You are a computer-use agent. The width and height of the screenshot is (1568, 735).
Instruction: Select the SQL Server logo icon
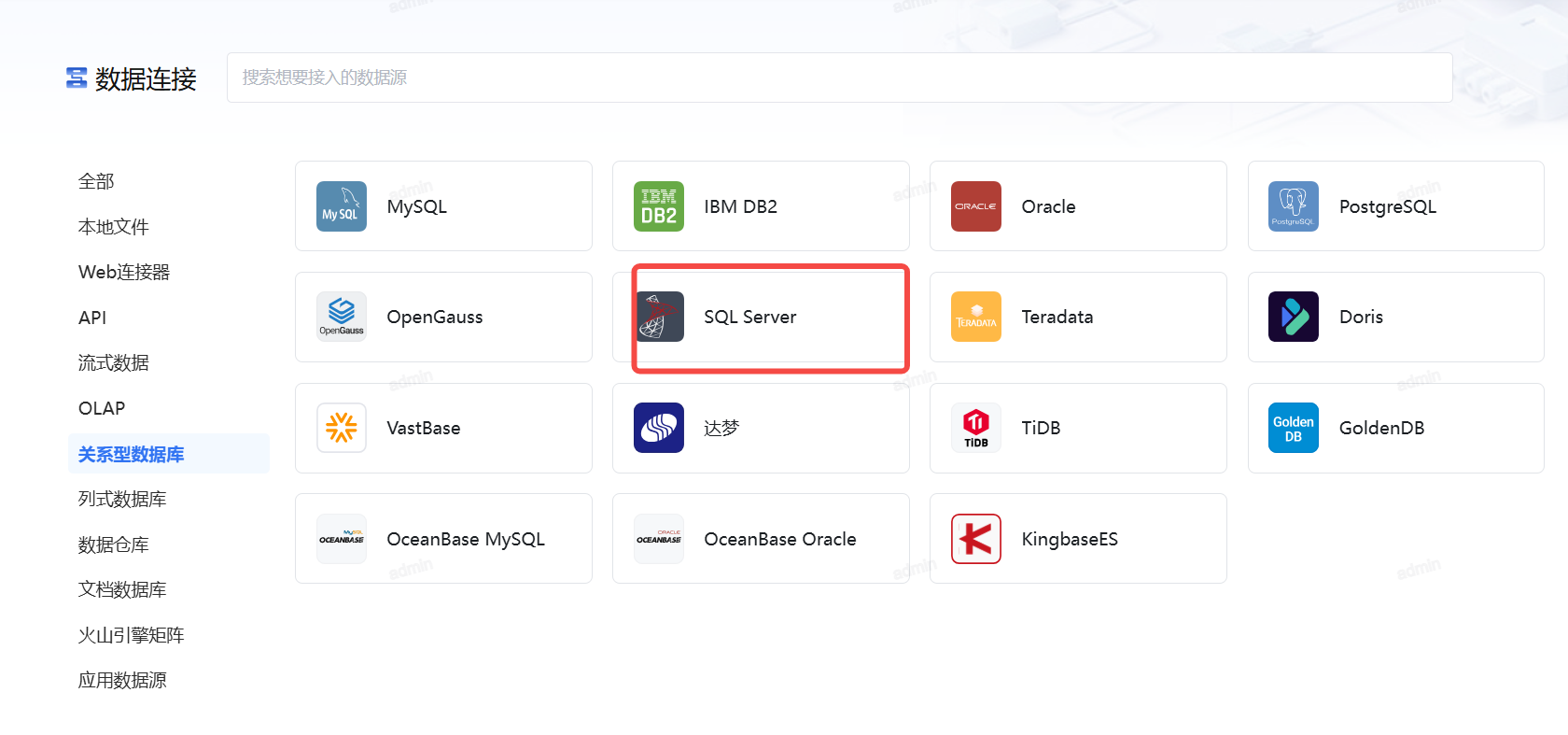(x=659, y=317)
